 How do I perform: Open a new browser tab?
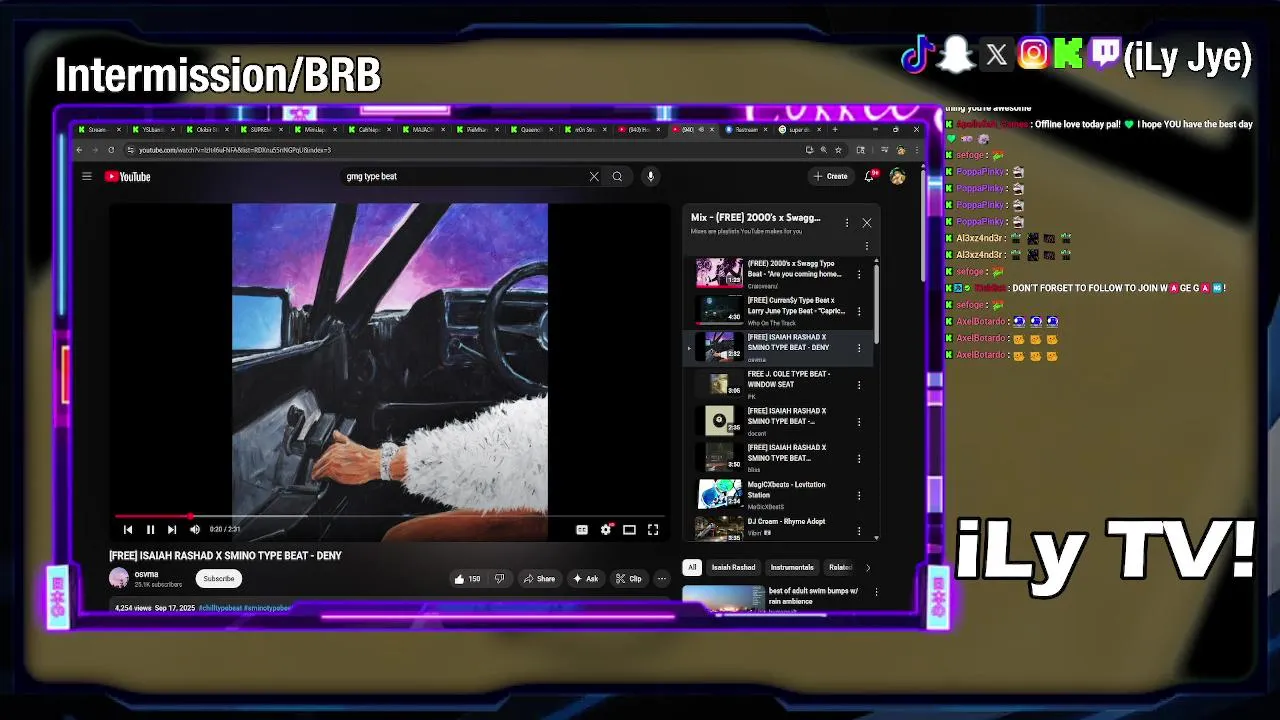pos(834,129)
